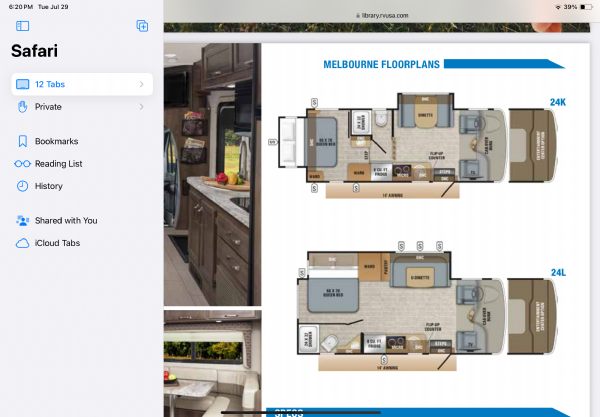600x417 pixels.
Task: Hide the Safari sidebar with the sidebar icon
Action: point(23,26)
